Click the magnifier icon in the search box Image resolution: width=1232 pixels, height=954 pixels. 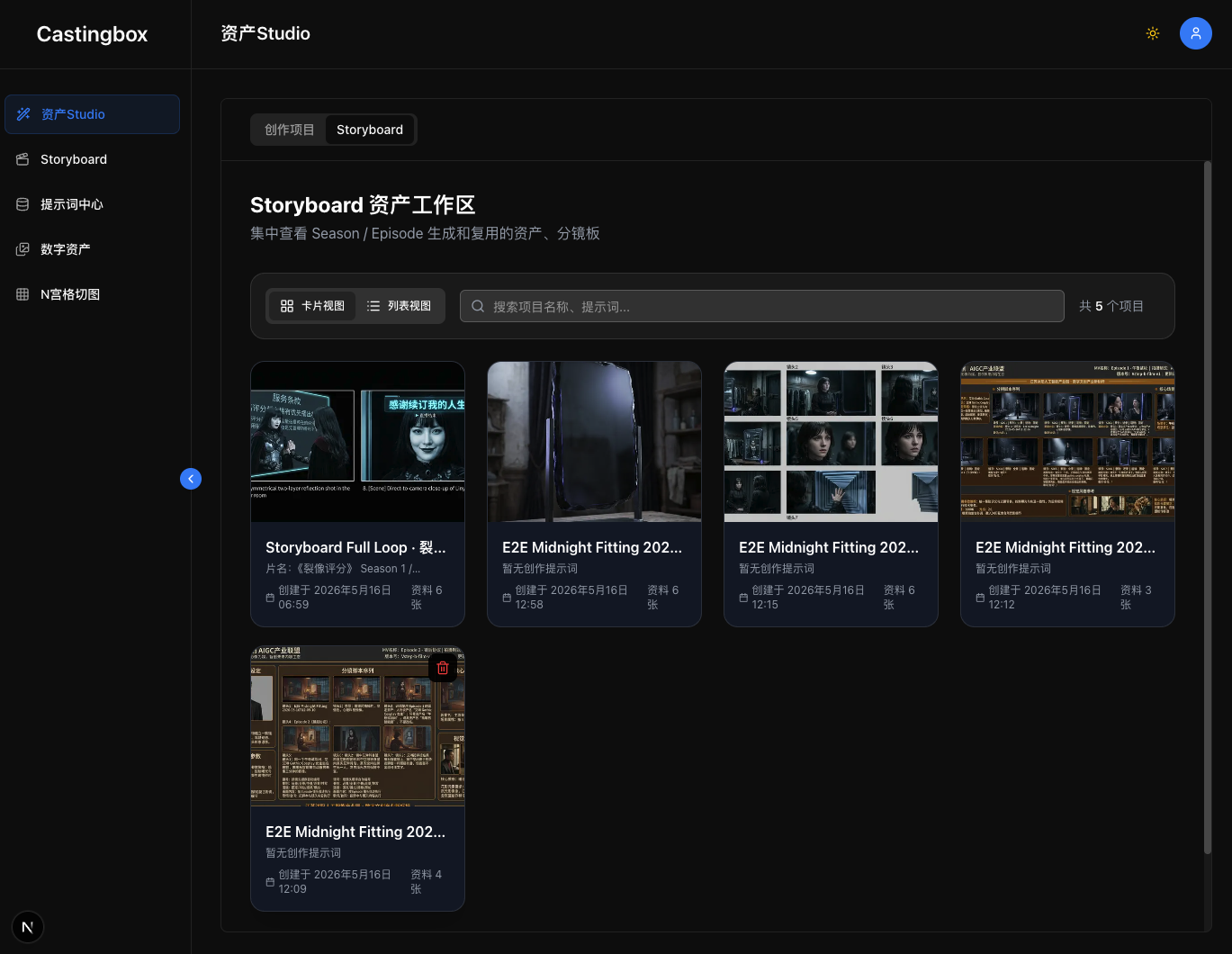478,306
